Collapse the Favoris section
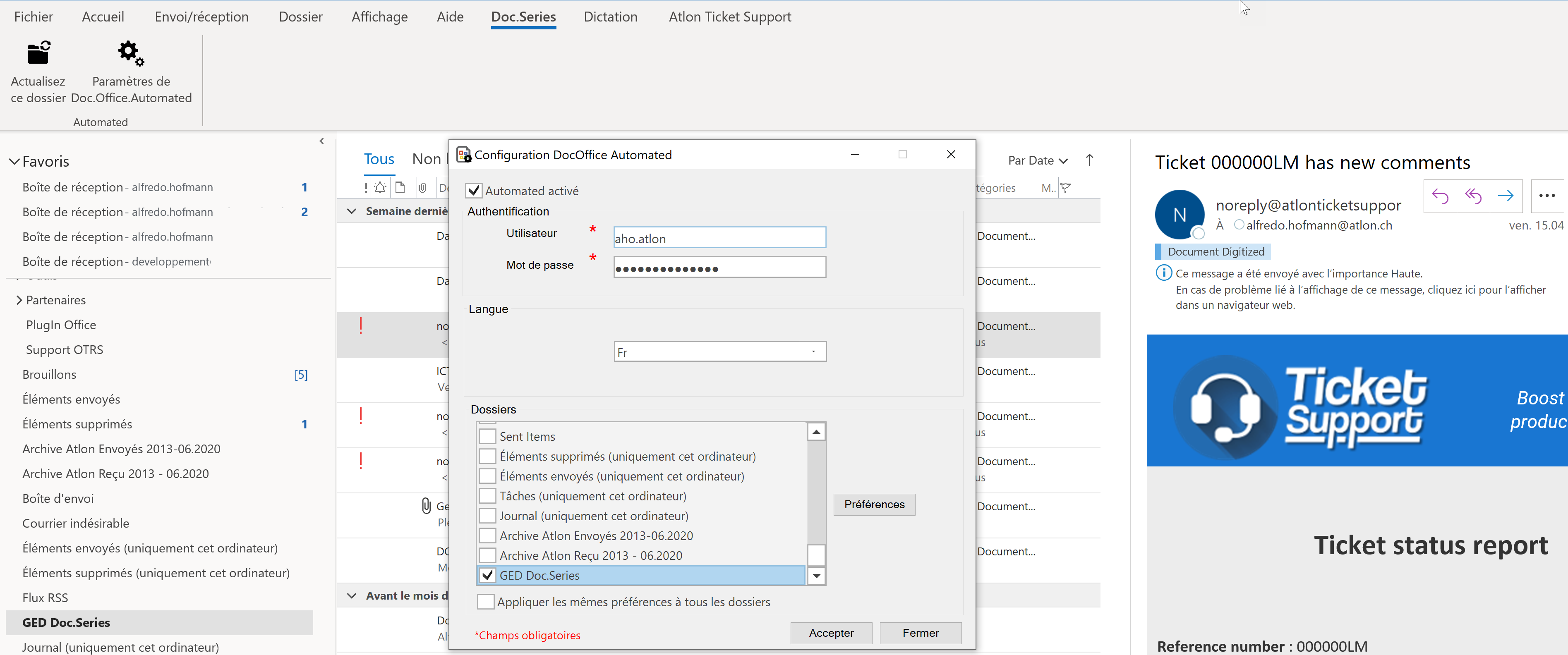1568x655 pixels. (14, 161)
